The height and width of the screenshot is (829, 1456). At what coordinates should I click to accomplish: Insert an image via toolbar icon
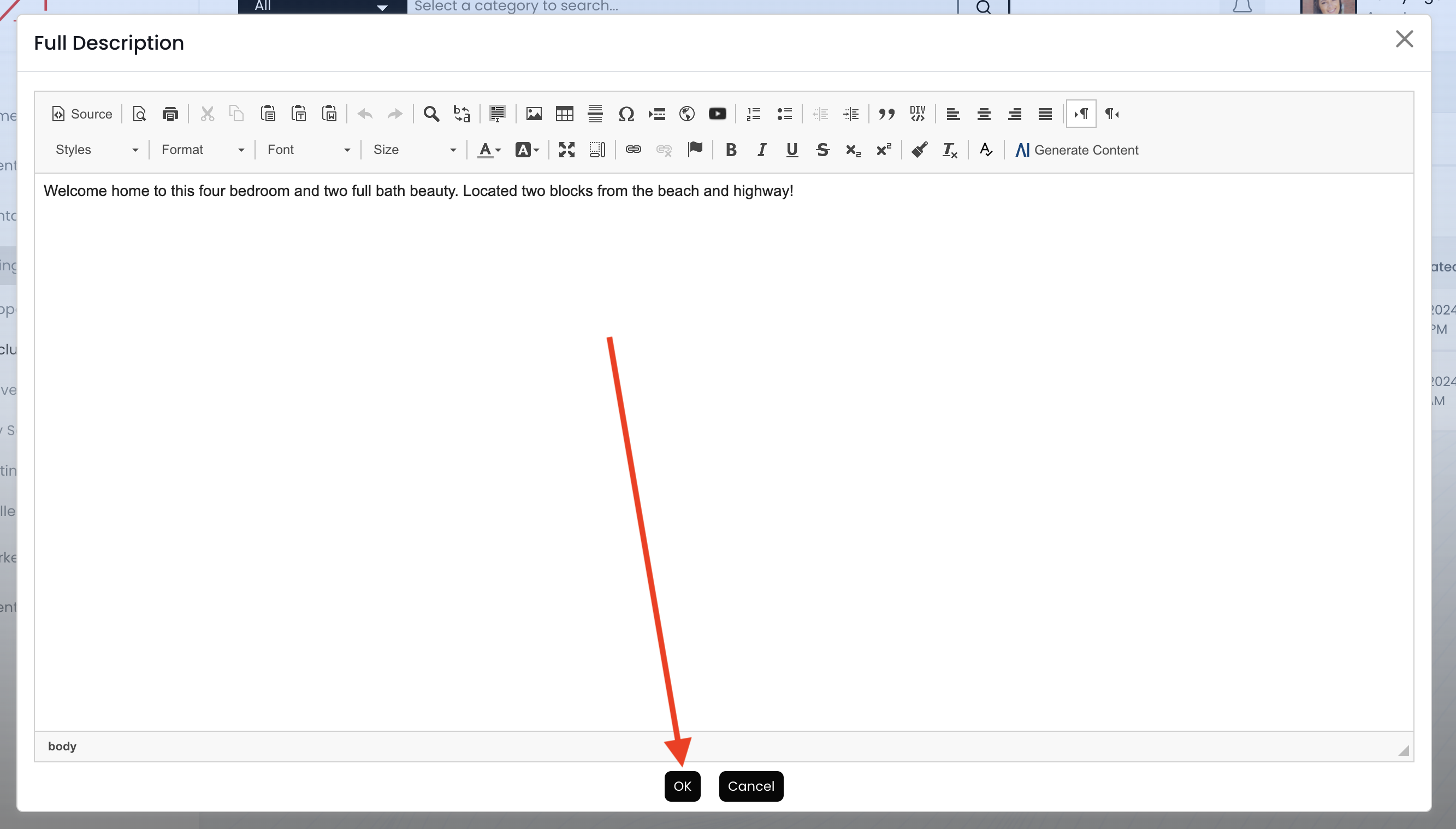[534, 114]
